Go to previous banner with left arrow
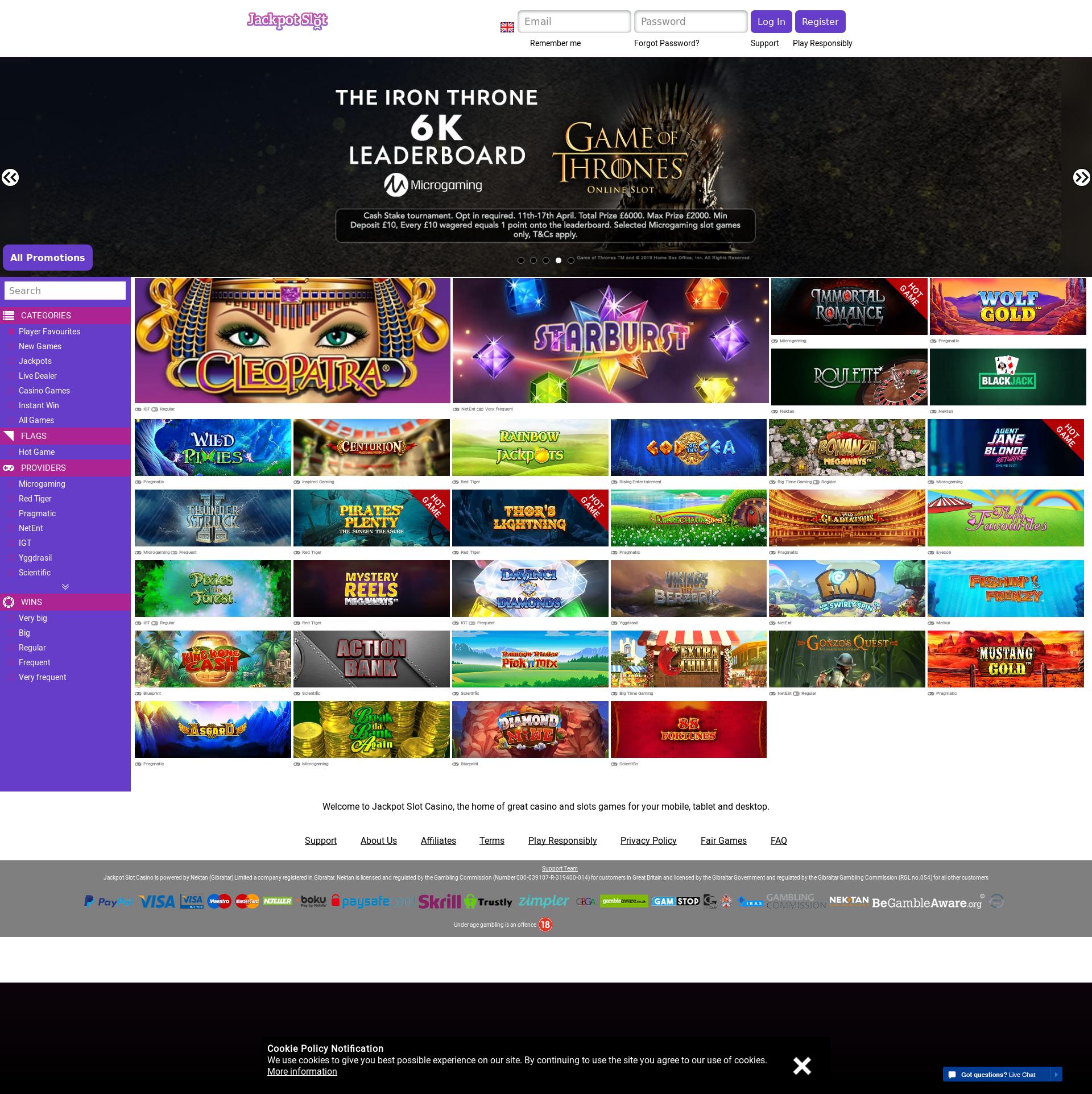1092x1094 pixels. [x=10, y=177]
